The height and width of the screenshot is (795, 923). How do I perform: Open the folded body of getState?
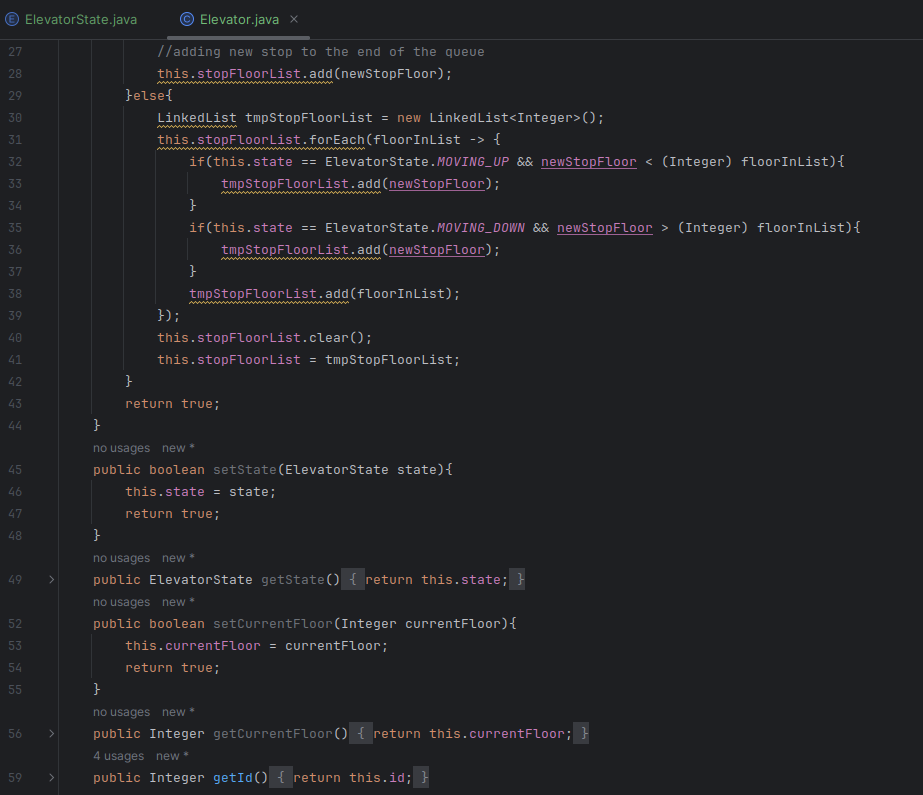(353, 580)
